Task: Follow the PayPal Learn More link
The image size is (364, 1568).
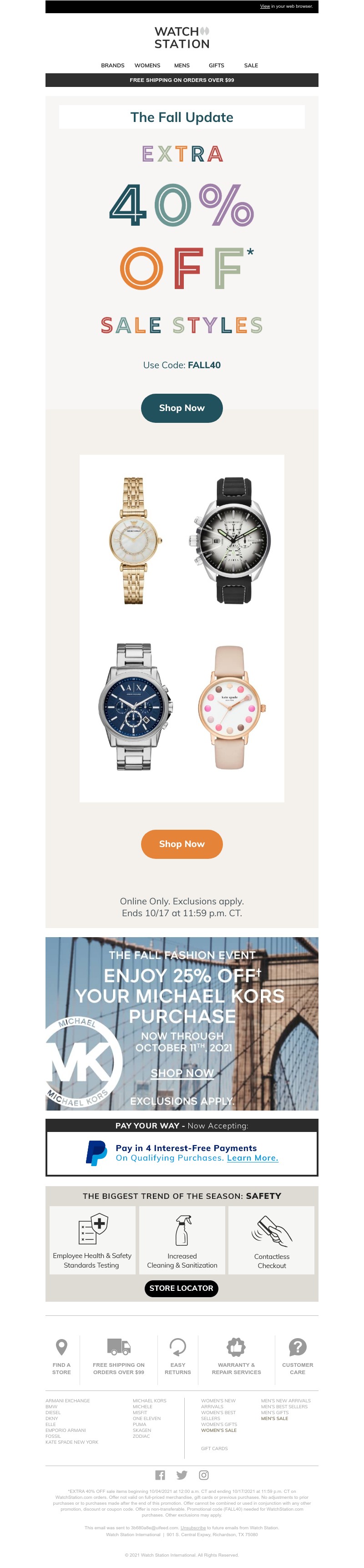Action: 253,1158
